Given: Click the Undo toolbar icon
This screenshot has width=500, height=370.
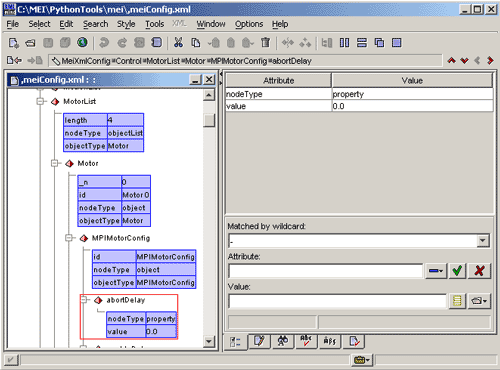Looking at the screenshot, I should point(104,43).
